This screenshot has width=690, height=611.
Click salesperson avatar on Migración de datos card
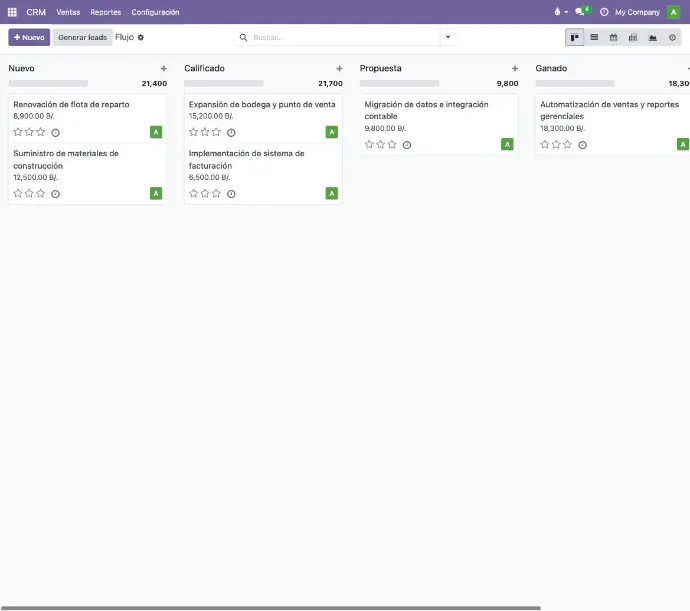[507, 144]
